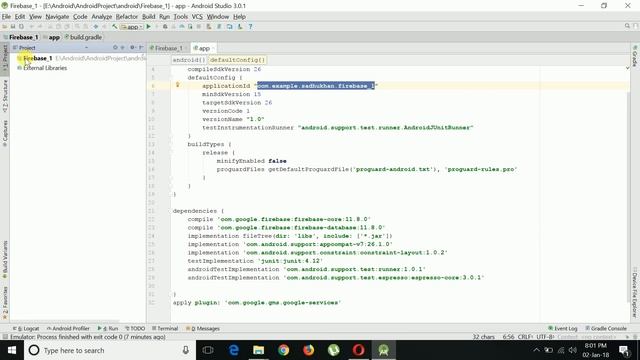Click the Open file toolbar icon
Viewport: 640px width, 360px height.
point(4,27)
